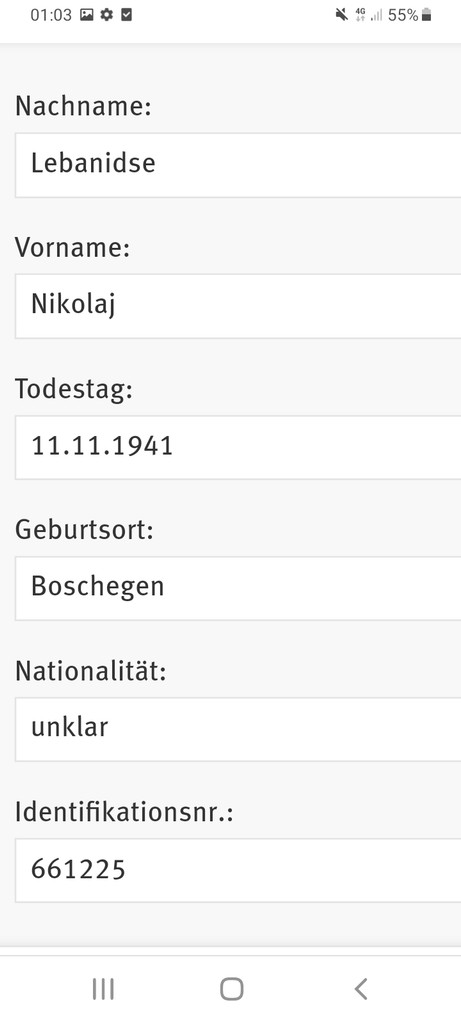Tap the Todestag field showing 11.11.1941
The height and width of the screenshot is (1024, 461).
click(238, 447)
